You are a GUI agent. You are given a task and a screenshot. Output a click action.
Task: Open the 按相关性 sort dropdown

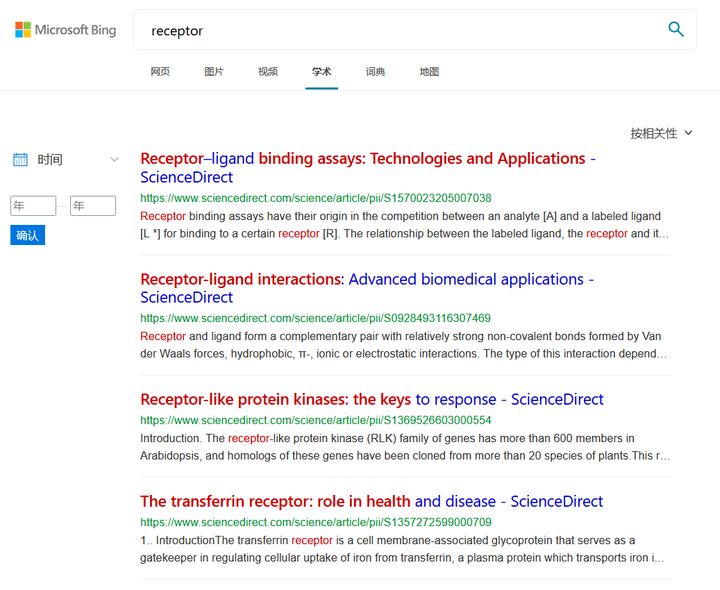[661, 133]
